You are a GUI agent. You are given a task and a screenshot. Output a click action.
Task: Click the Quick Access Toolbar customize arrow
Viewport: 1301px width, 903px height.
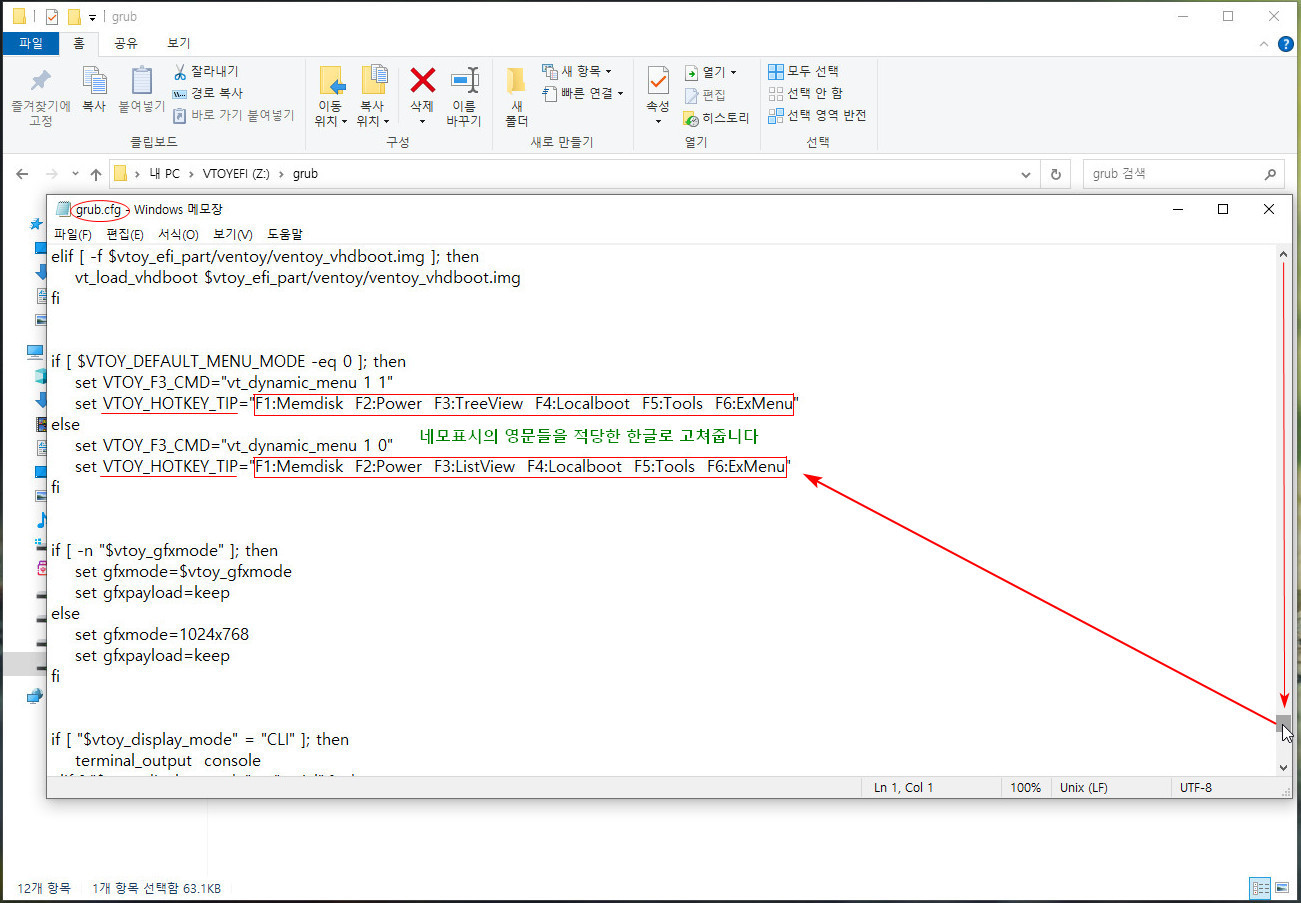coord(92,18)
